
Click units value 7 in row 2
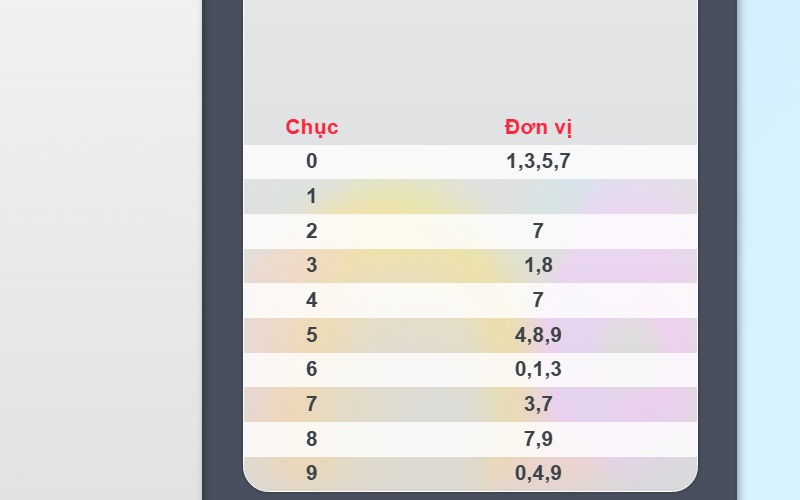point(538,231)
